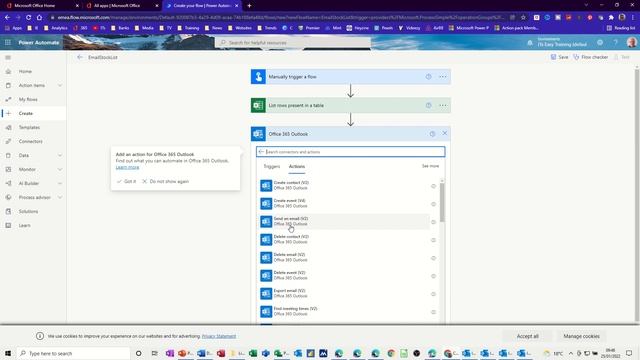The image size is (640, 360).
Task: Click the back arrow in the connector search box
Action: coord(261,152)
